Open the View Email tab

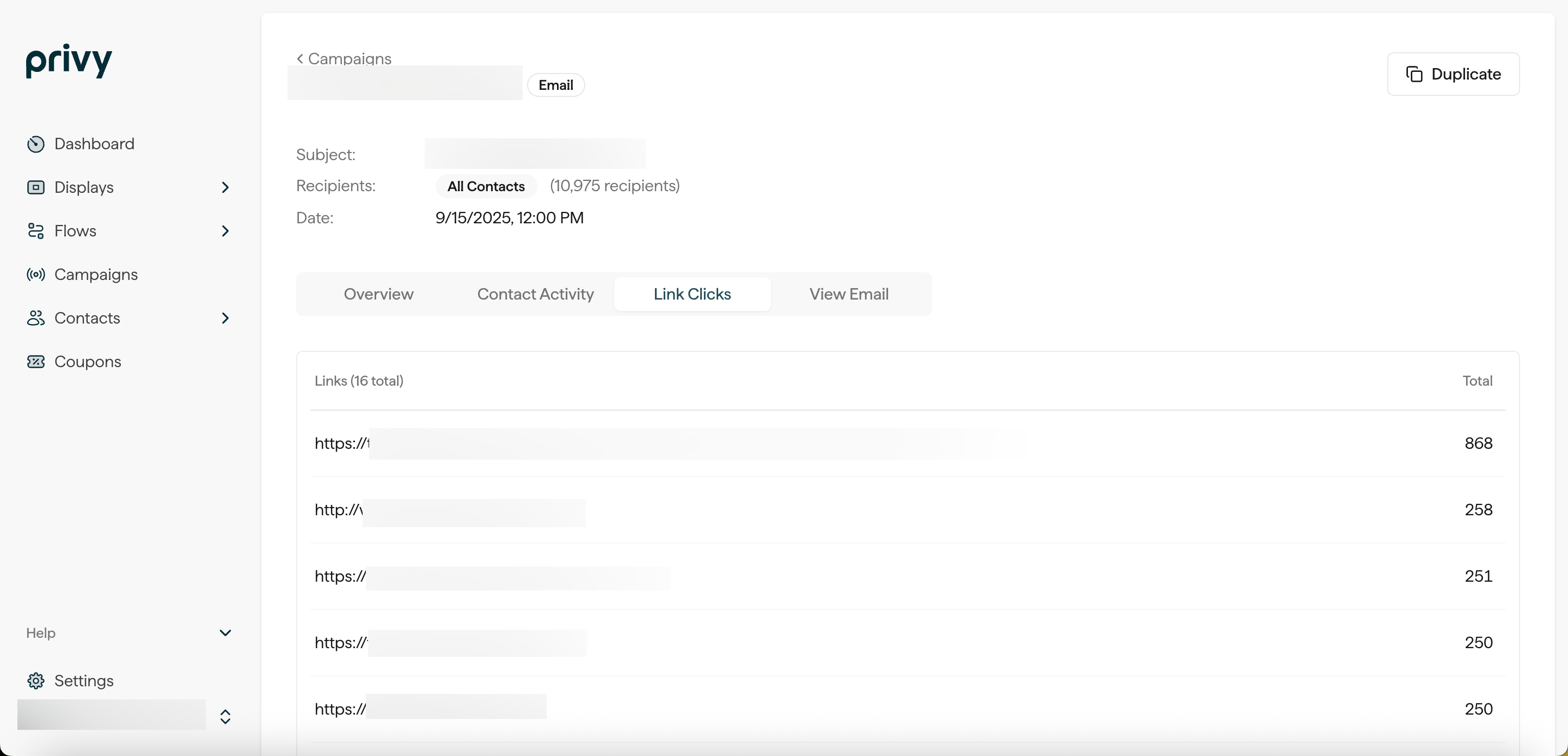point(849,294)
